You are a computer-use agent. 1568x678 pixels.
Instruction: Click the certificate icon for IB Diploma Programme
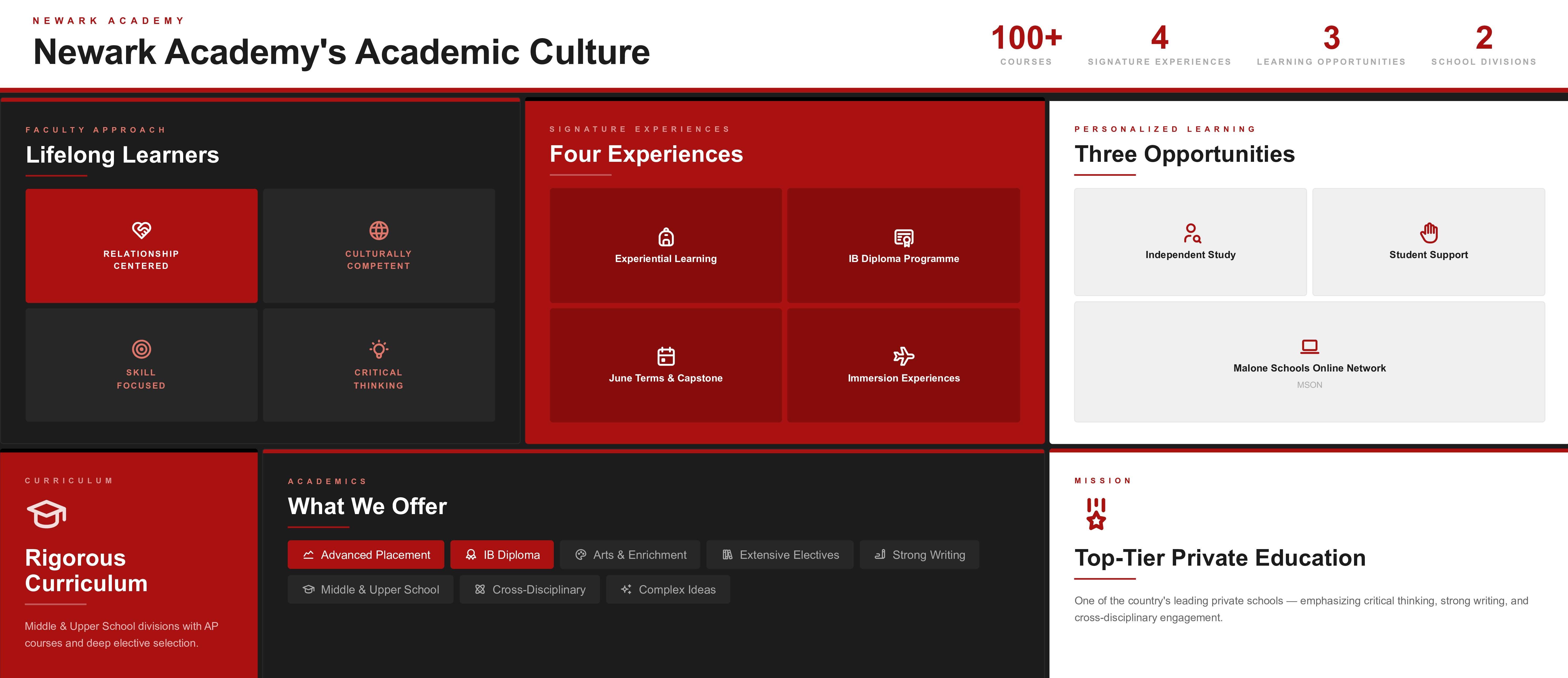pos(904,237)
